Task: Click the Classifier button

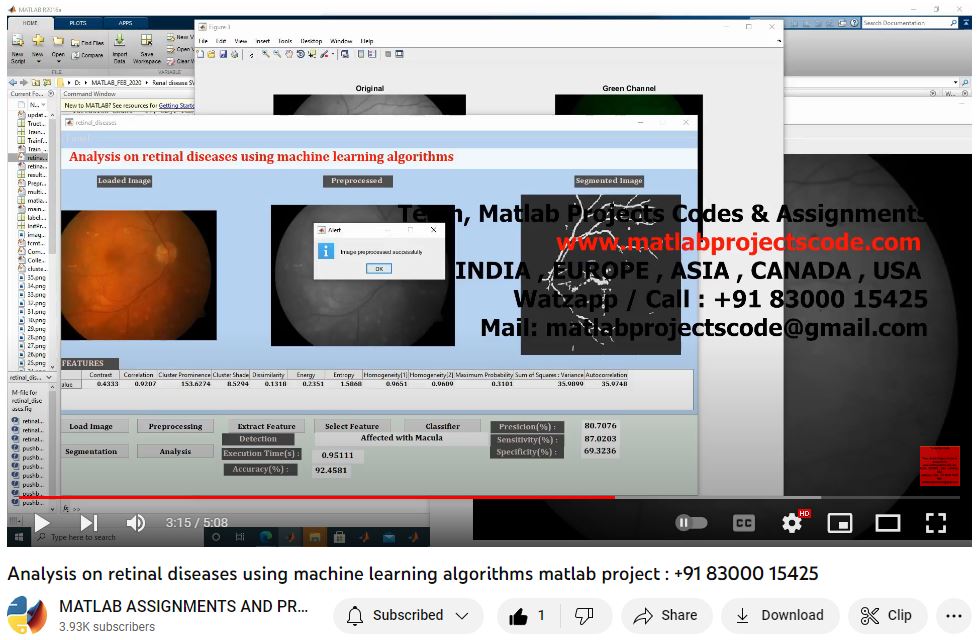Action: pos(443,426)
